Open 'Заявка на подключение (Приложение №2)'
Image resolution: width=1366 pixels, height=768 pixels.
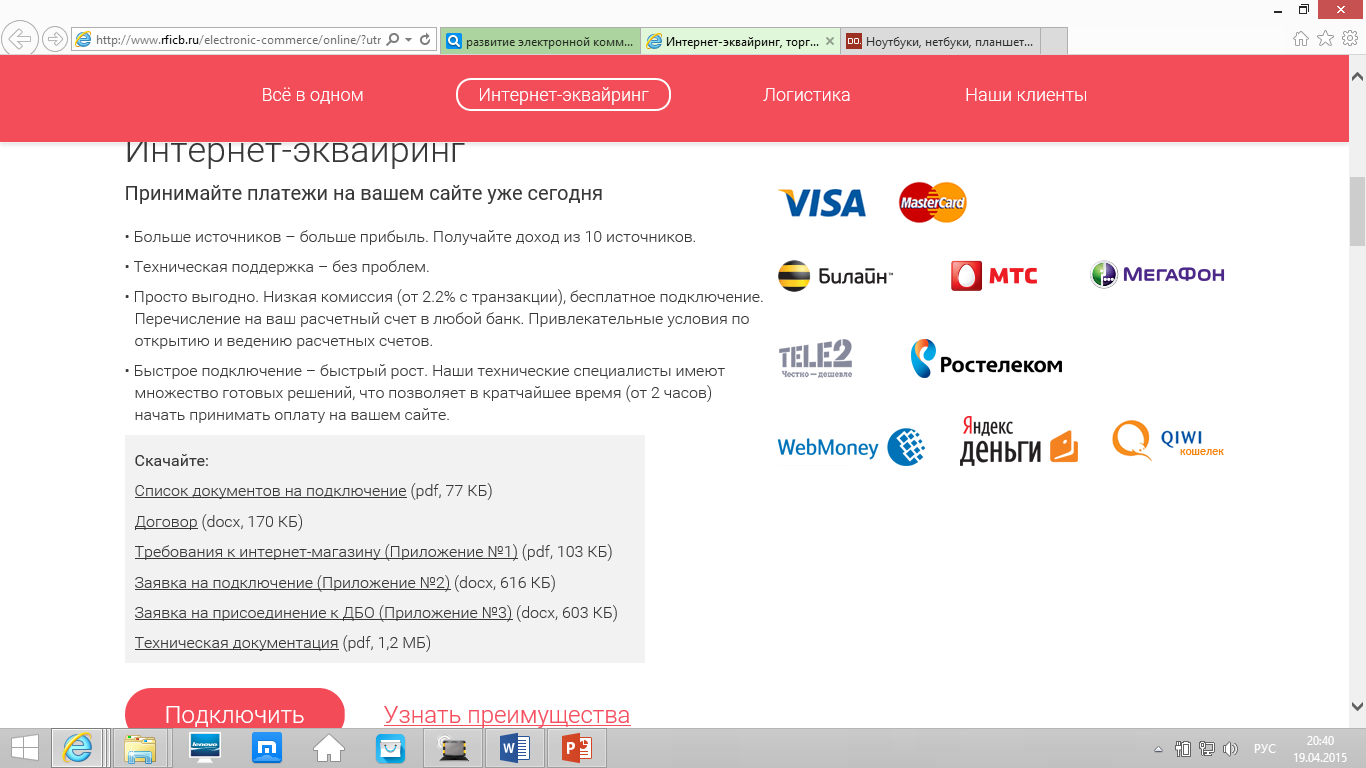point(292,582)
